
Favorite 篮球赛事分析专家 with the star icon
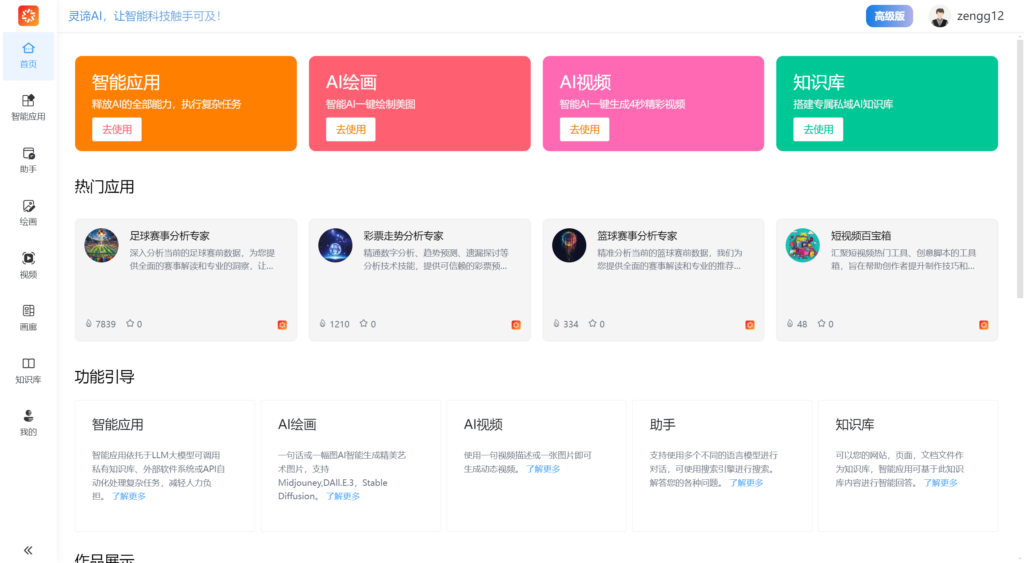(592, 323)
